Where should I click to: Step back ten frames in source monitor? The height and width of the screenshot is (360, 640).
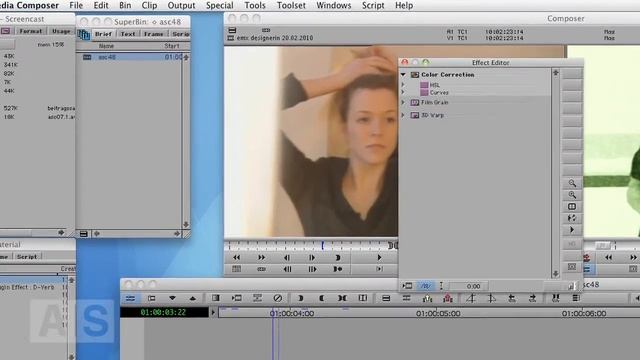coord(287,269)
